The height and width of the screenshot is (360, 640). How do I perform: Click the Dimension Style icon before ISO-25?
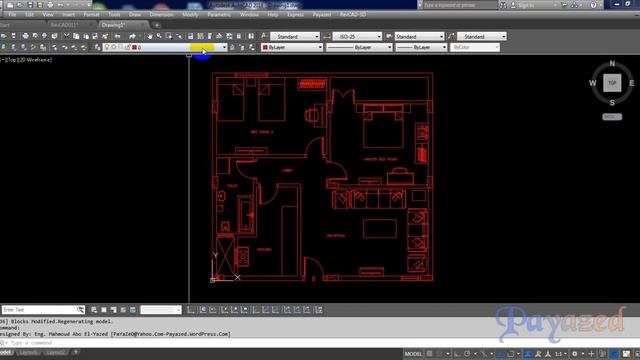click(x=327, y=36)
